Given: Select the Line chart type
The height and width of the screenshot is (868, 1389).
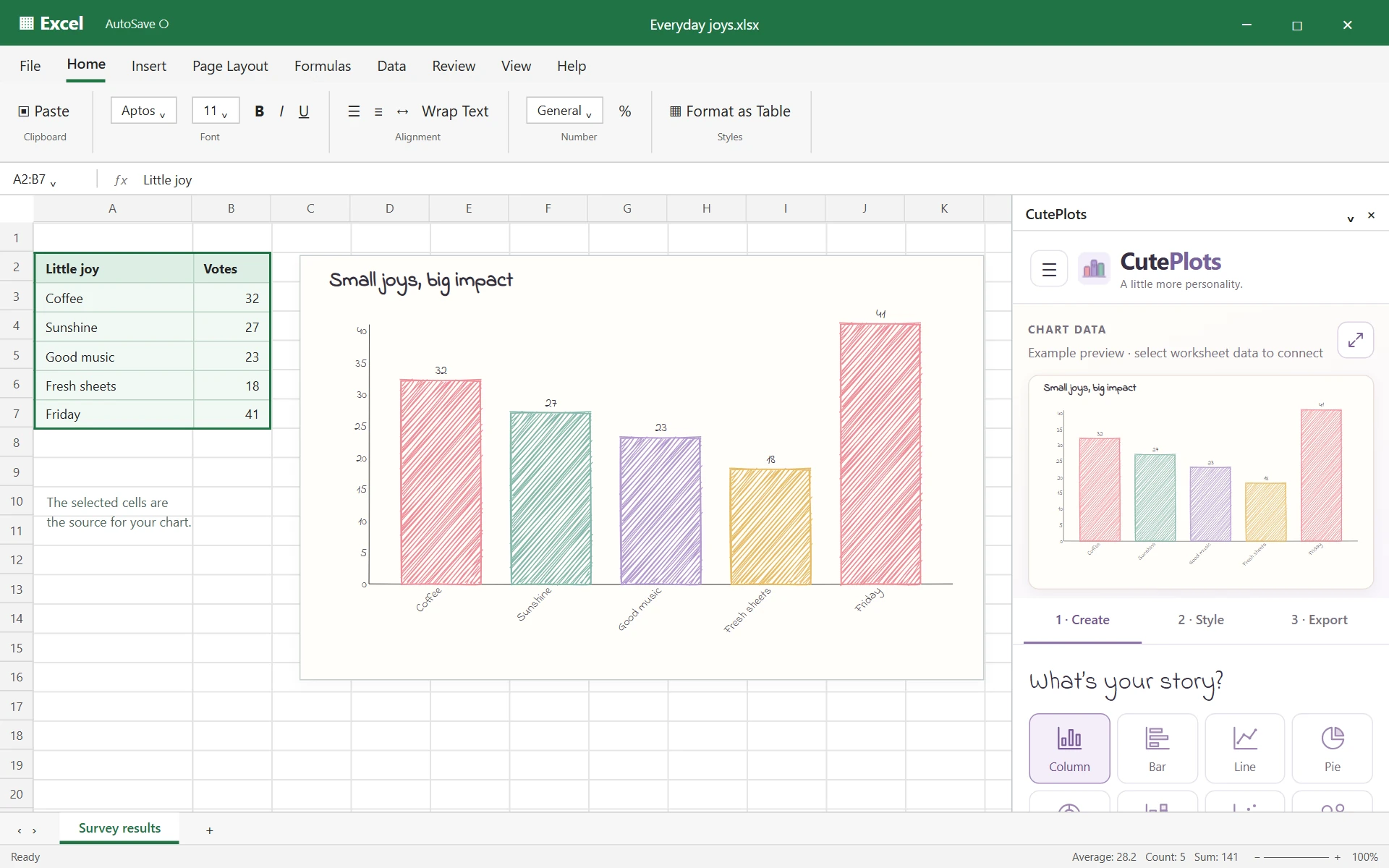Looking at the screenshot, I should (x=1245, y=748).
